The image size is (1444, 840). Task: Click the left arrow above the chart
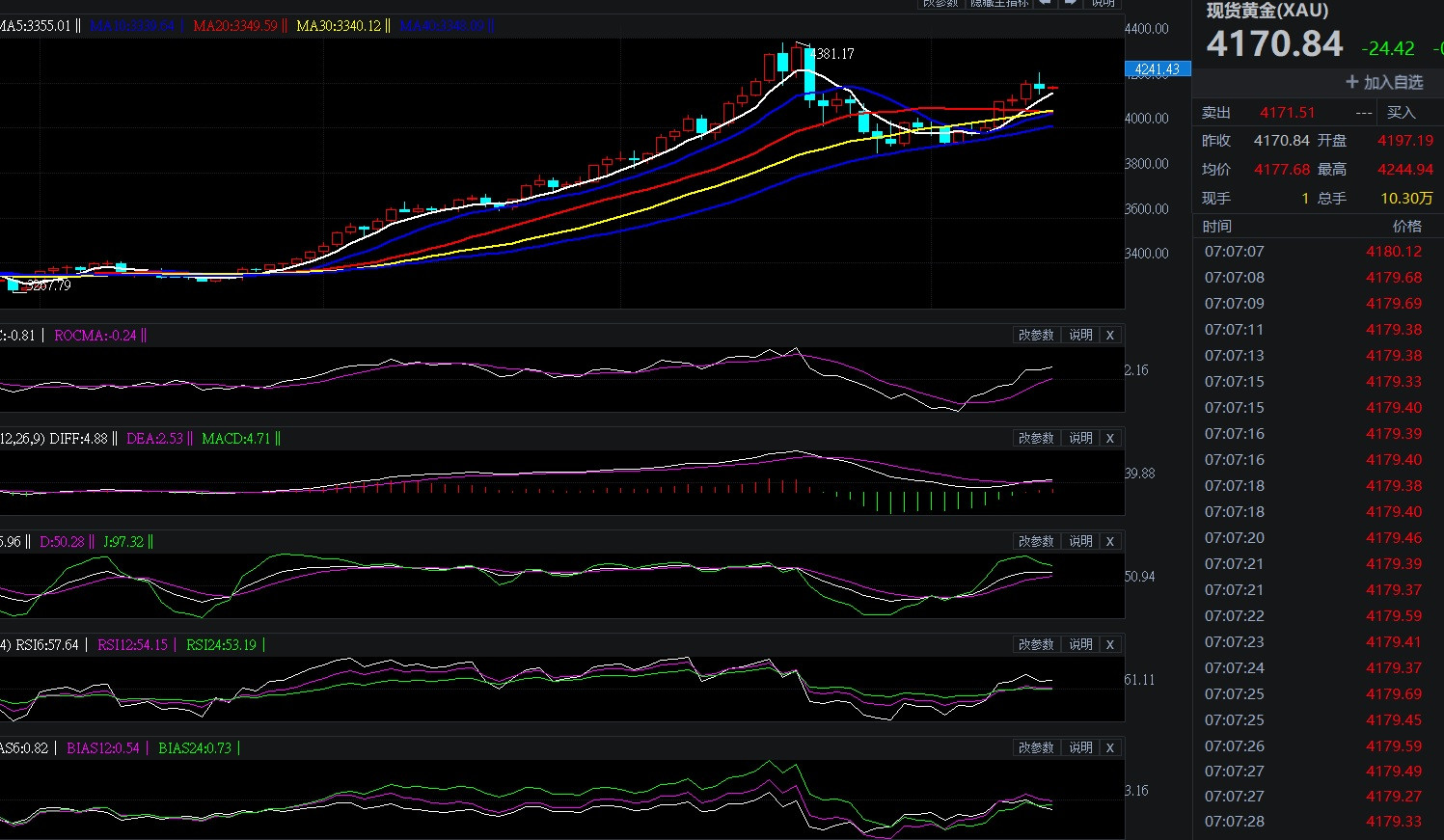point(1044,4)
